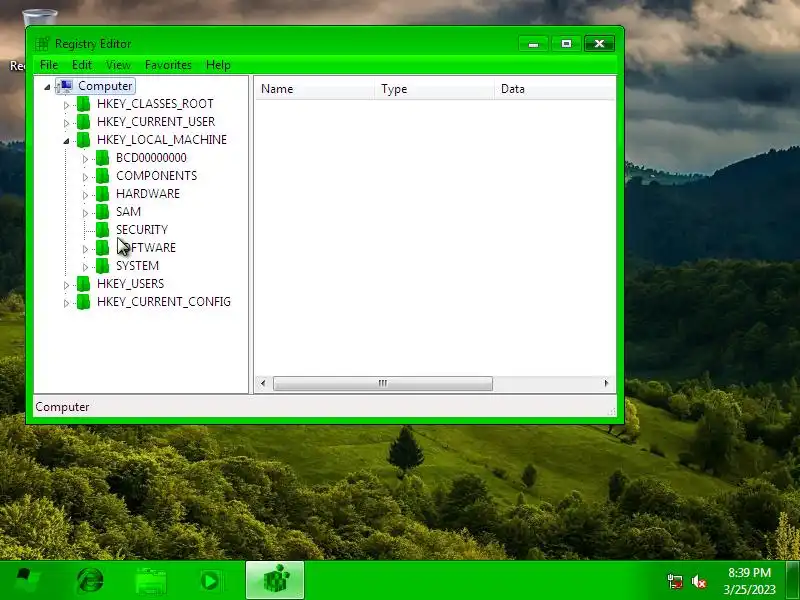Click the COMPONENTS folder icon
800x600 pixels.
103,176
